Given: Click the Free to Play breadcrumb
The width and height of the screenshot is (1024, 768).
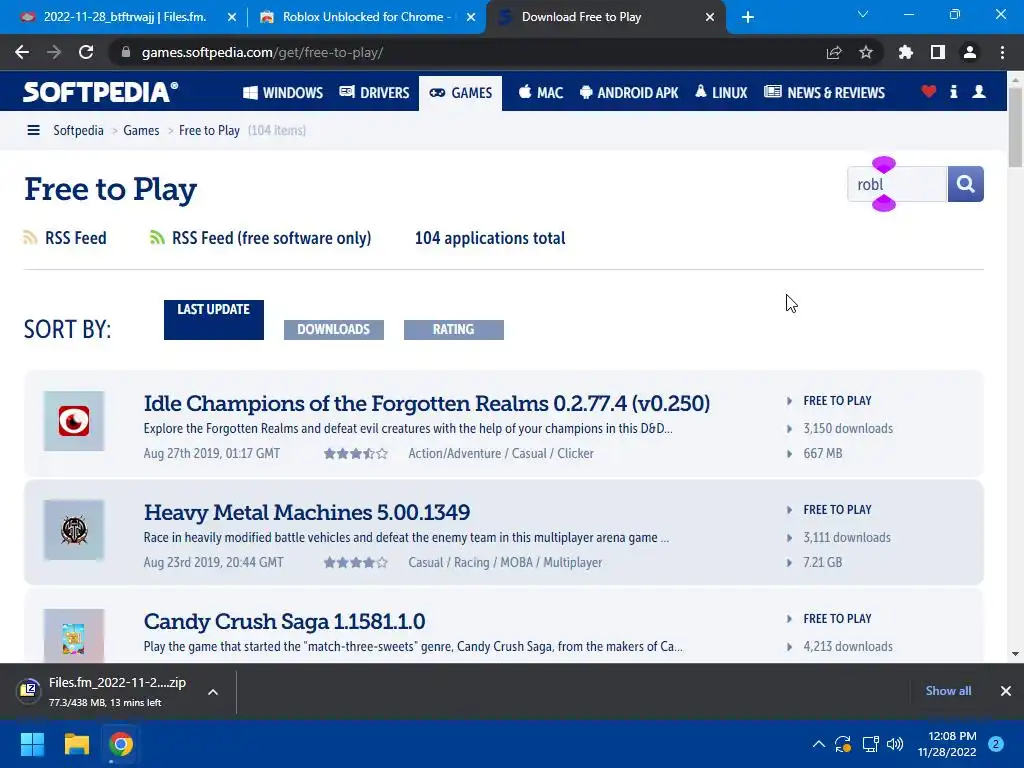Looking at the screenshot, I should click(209, 130).
